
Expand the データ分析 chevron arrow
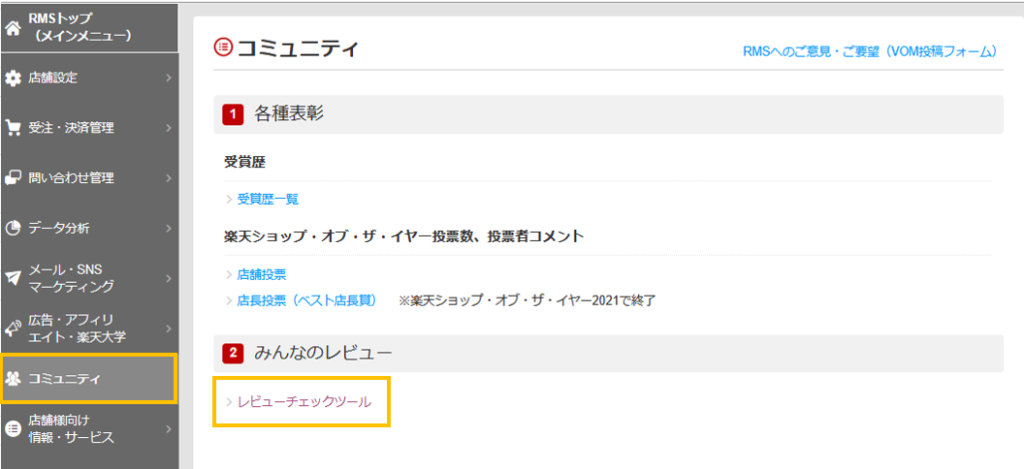point(168,228)
